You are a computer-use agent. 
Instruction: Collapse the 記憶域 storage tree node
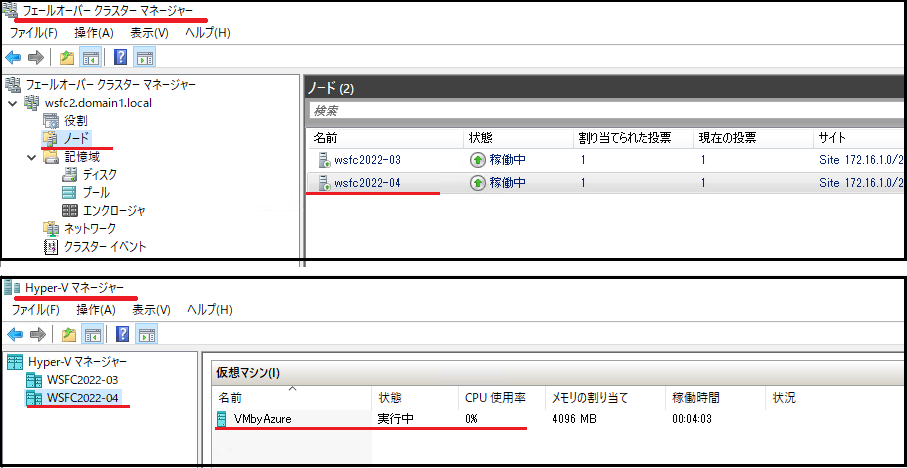coord(32,157)
